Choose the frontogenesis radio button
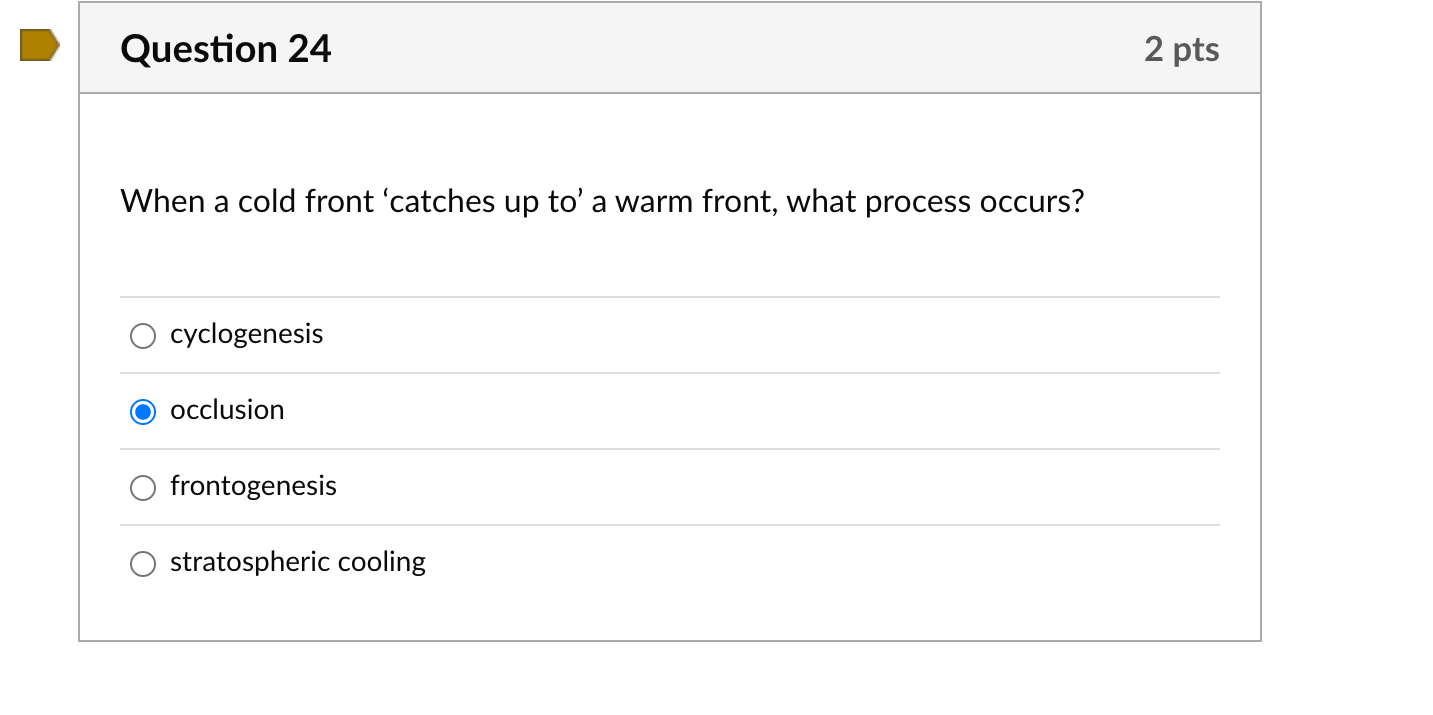The image size is (1433, 715). click(x=143, y=488)
